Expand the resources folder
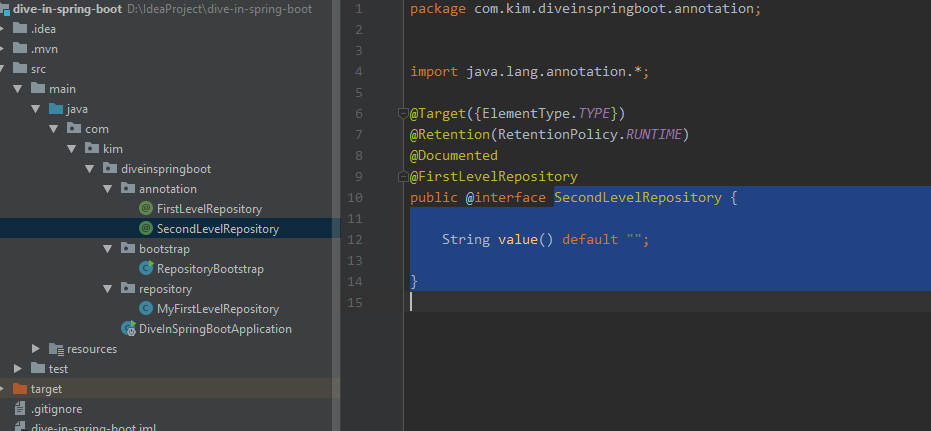 click(36, 348)
